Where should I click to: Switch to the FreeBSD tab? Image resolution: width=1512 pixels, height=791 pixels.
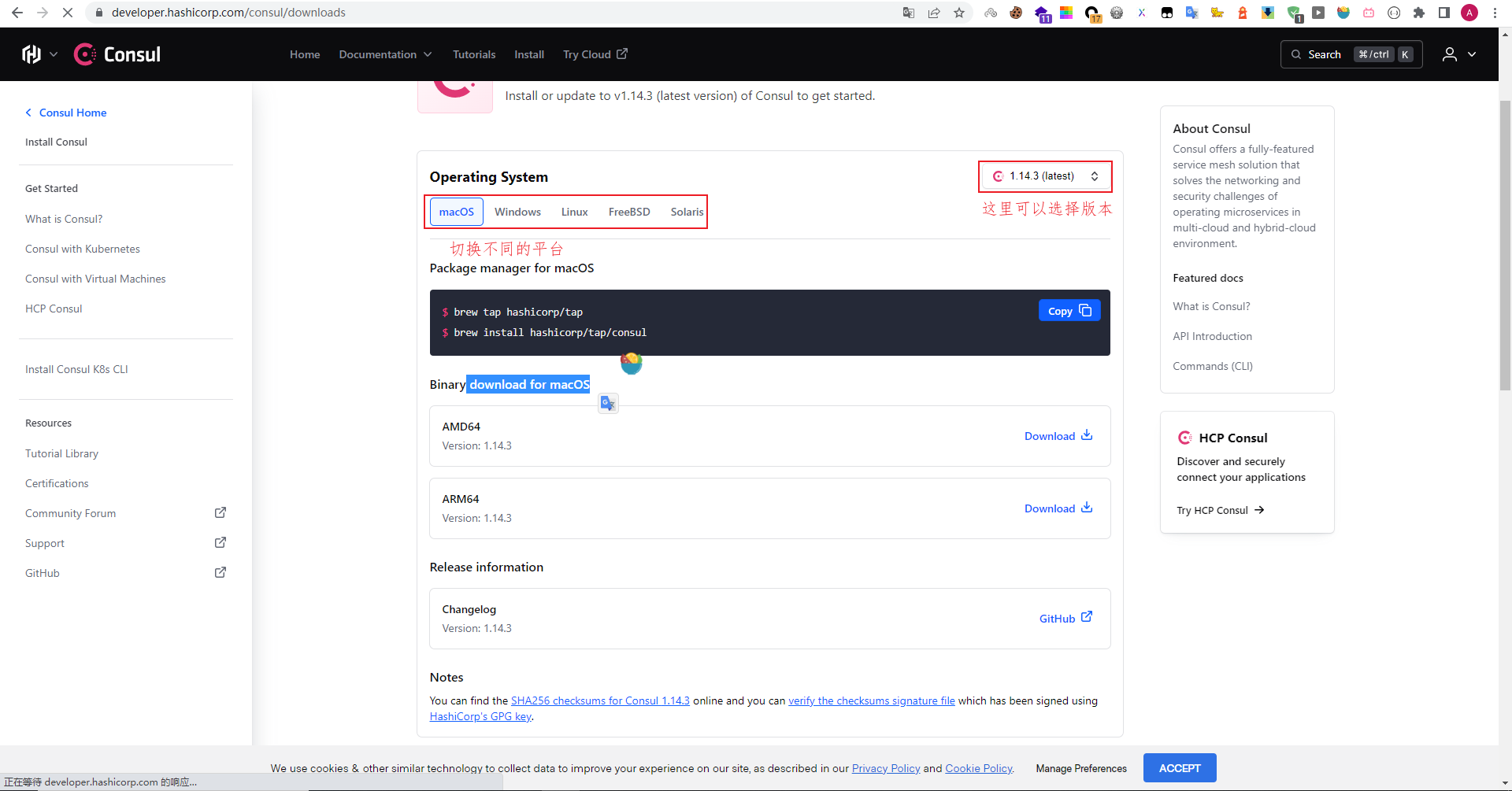[629, 212]
